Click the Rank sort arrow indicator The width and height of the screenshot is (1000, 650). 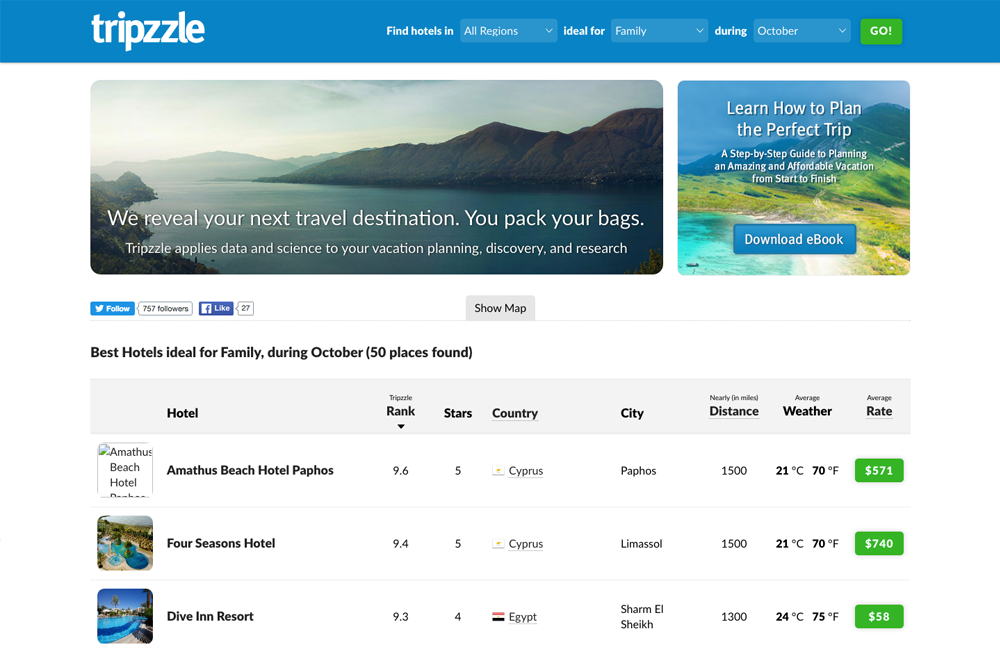pyautogui.click(x=401, y=427)
